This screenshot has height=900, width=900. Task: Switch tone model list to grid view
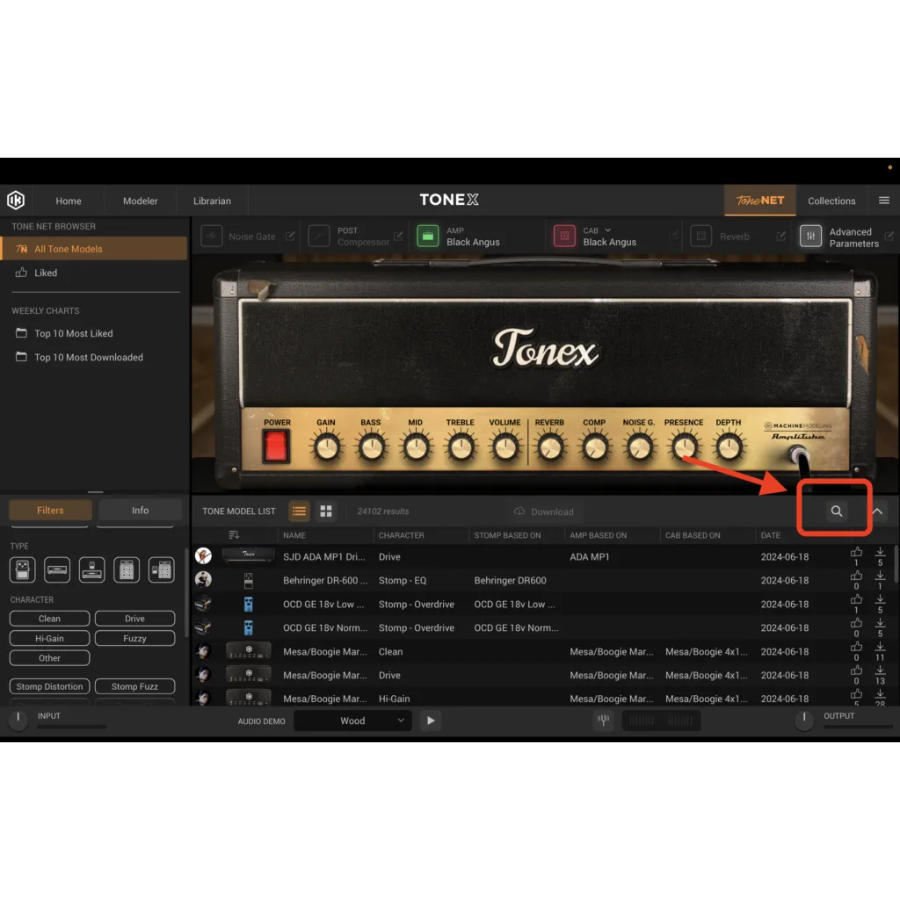pos(326,511)
